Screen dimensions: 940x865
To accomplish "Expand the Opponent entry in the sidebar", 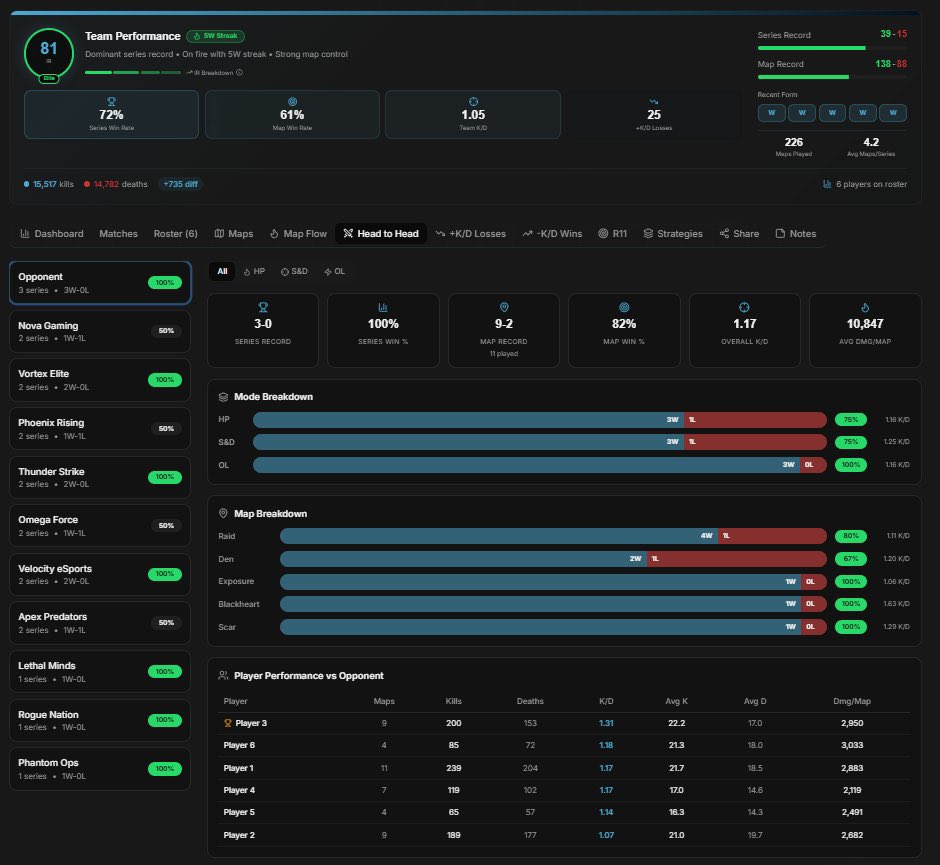I will [100, 282].
